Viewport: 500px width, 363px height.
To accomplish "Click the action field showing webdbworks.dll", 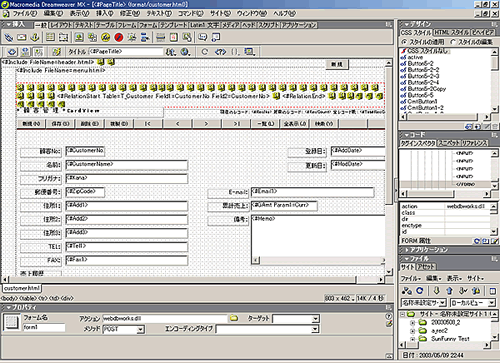I will 165,319.
